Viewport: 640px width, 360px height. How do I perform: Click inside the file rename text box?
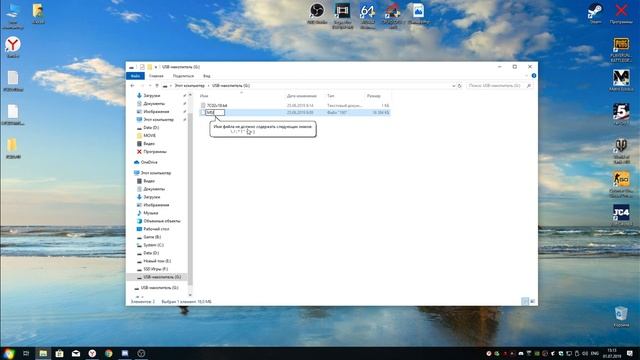pyautogui.click(x=215, y=112)
